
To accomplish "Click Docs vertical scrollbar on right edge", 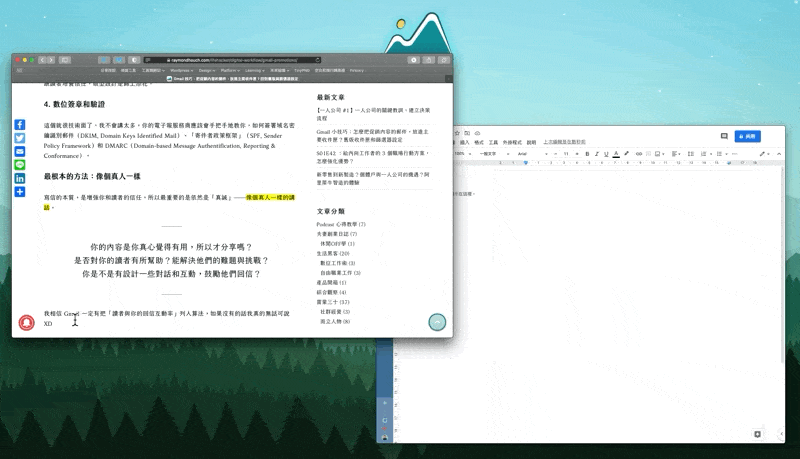I will [x=782, y=265].
